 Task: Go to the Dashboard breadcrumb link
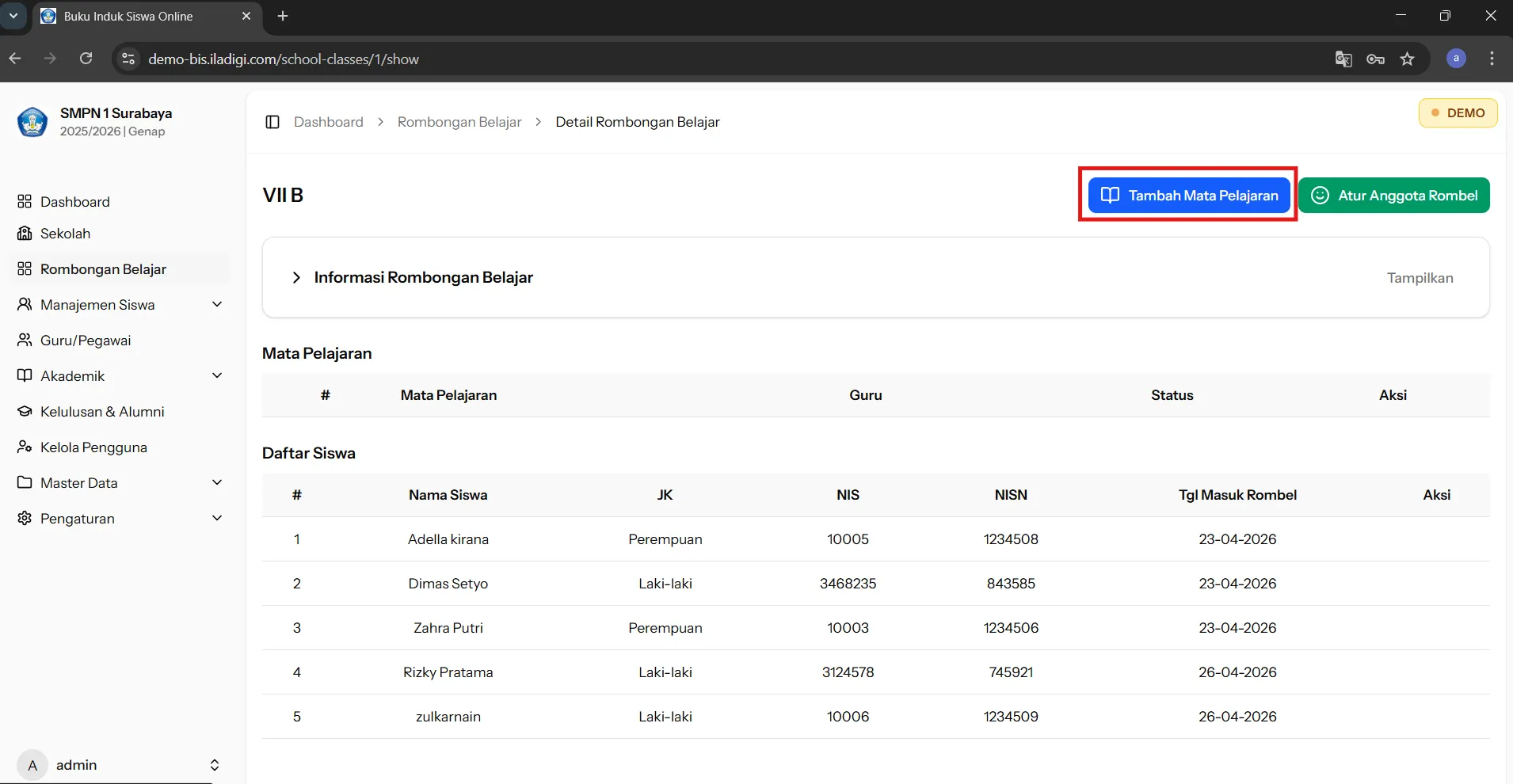pos(329,122)
